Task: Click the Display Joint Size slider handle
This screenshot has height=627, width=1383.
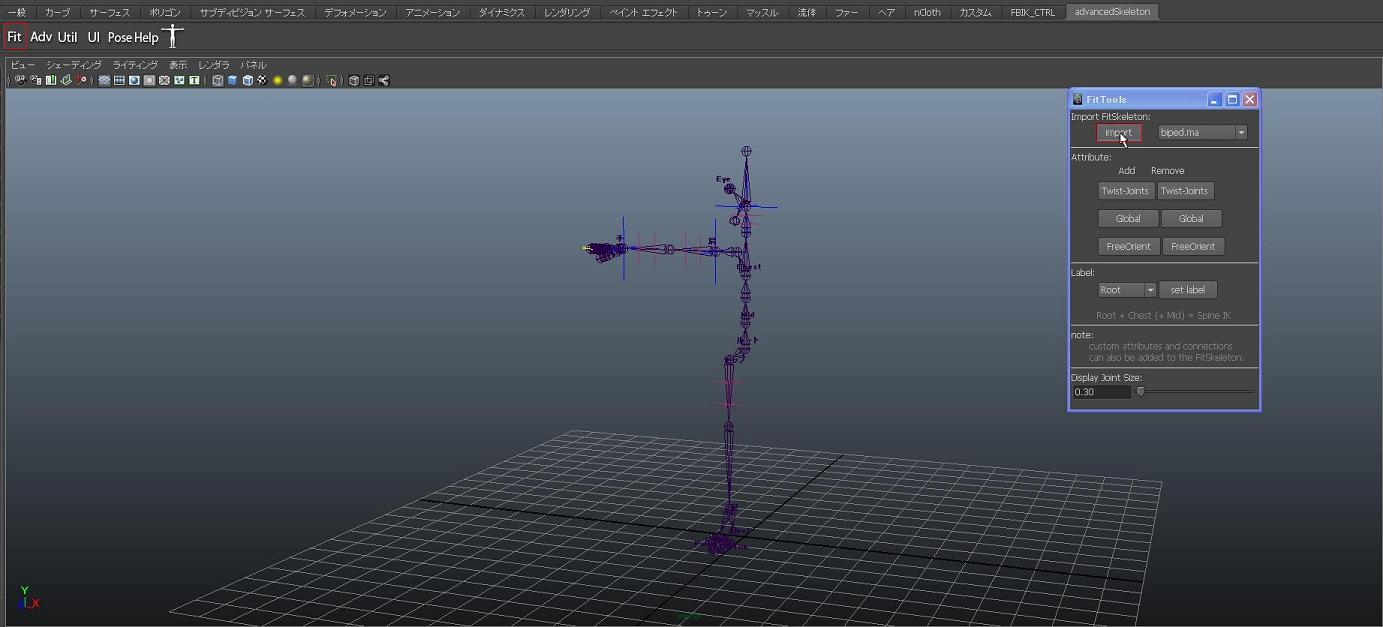Action: pyautogui.click(x=1140, y=392)
